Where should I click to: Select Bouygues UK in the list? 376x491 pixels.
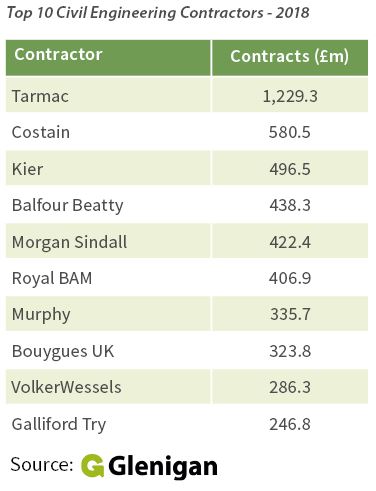63,351
